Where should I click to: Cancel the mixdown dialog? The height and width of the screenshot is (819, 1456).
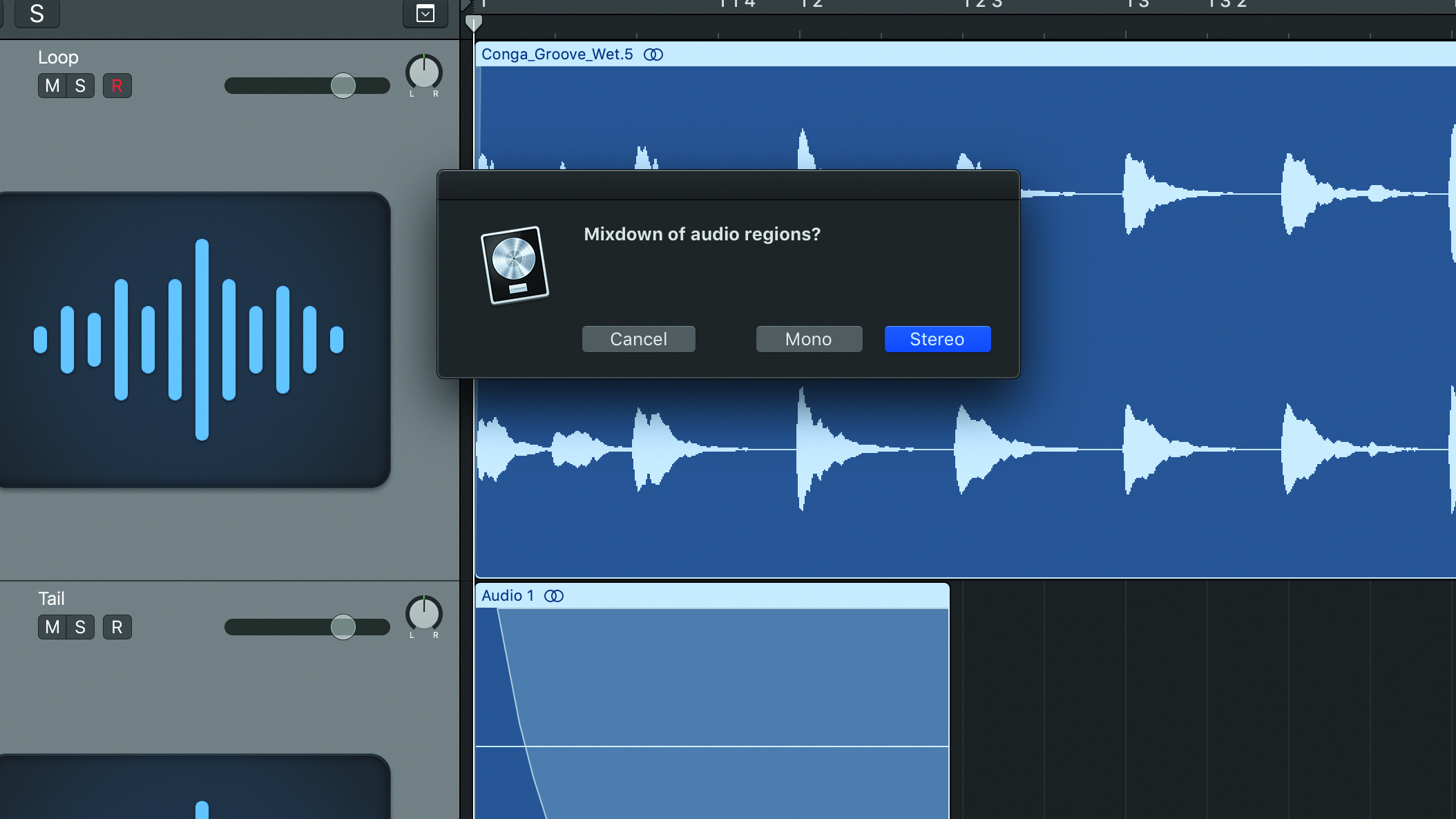point(638,339)
